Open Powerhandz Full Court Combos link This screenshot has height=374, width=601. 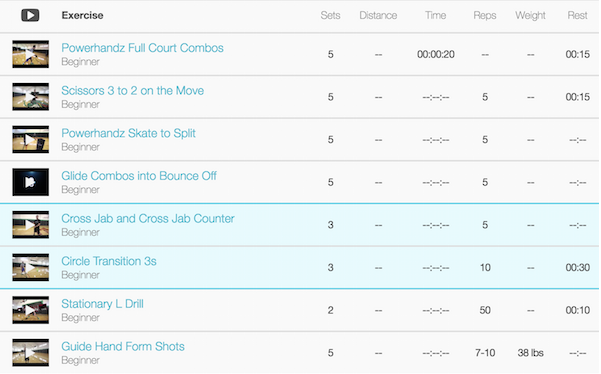tap(142, 48)
